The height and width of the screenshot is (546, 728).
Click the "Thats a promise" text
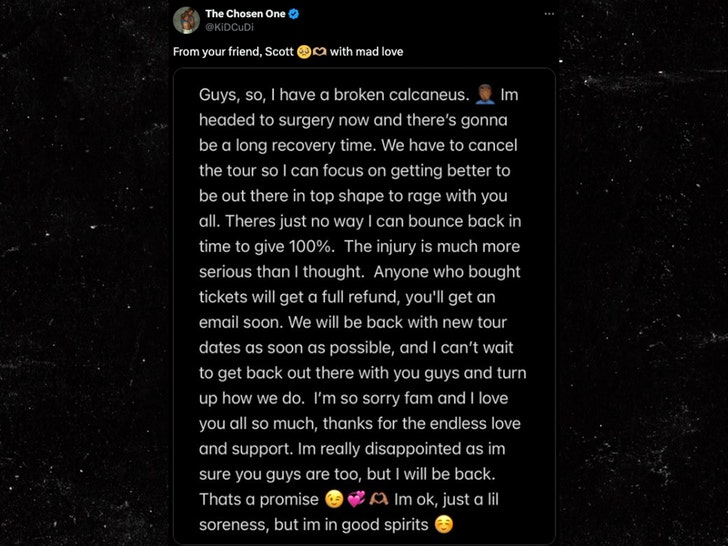(259, 497)
